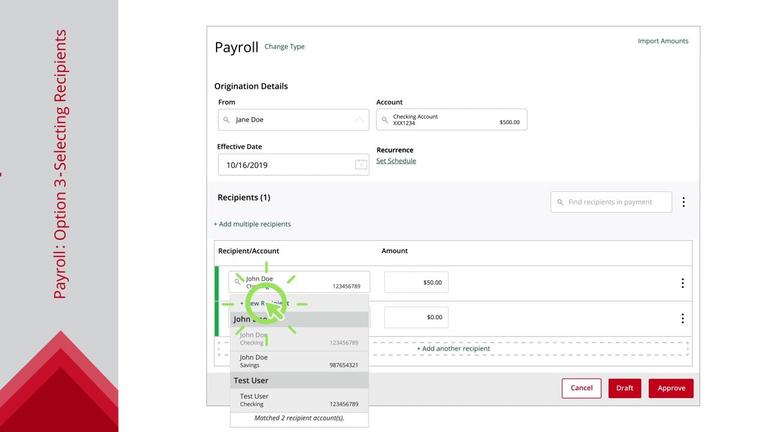
Task: Collapse the From dropdown chevron
Action: 360,120
